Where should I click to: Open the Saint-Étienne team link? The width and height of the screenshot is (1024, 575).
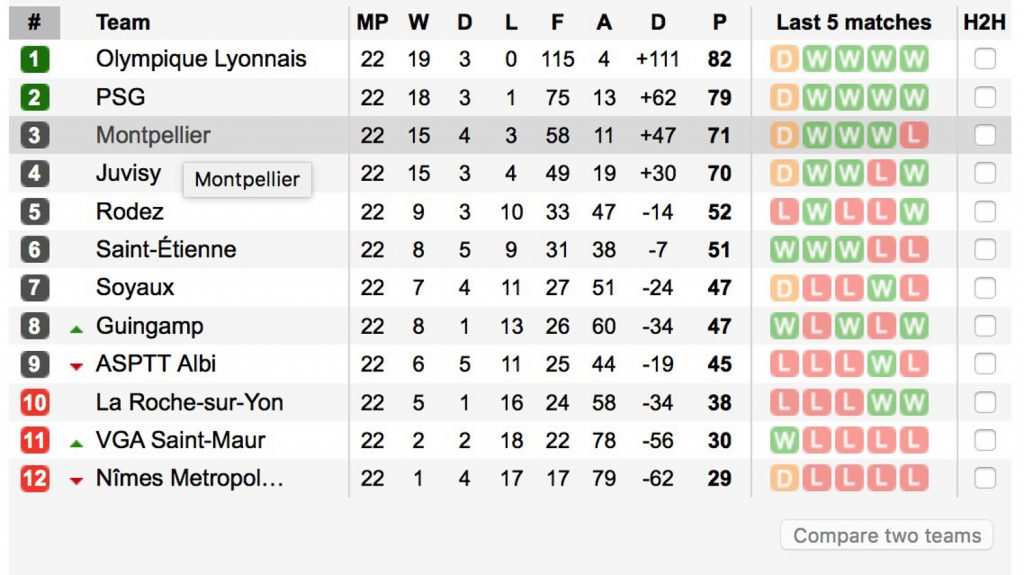point(166,249)
